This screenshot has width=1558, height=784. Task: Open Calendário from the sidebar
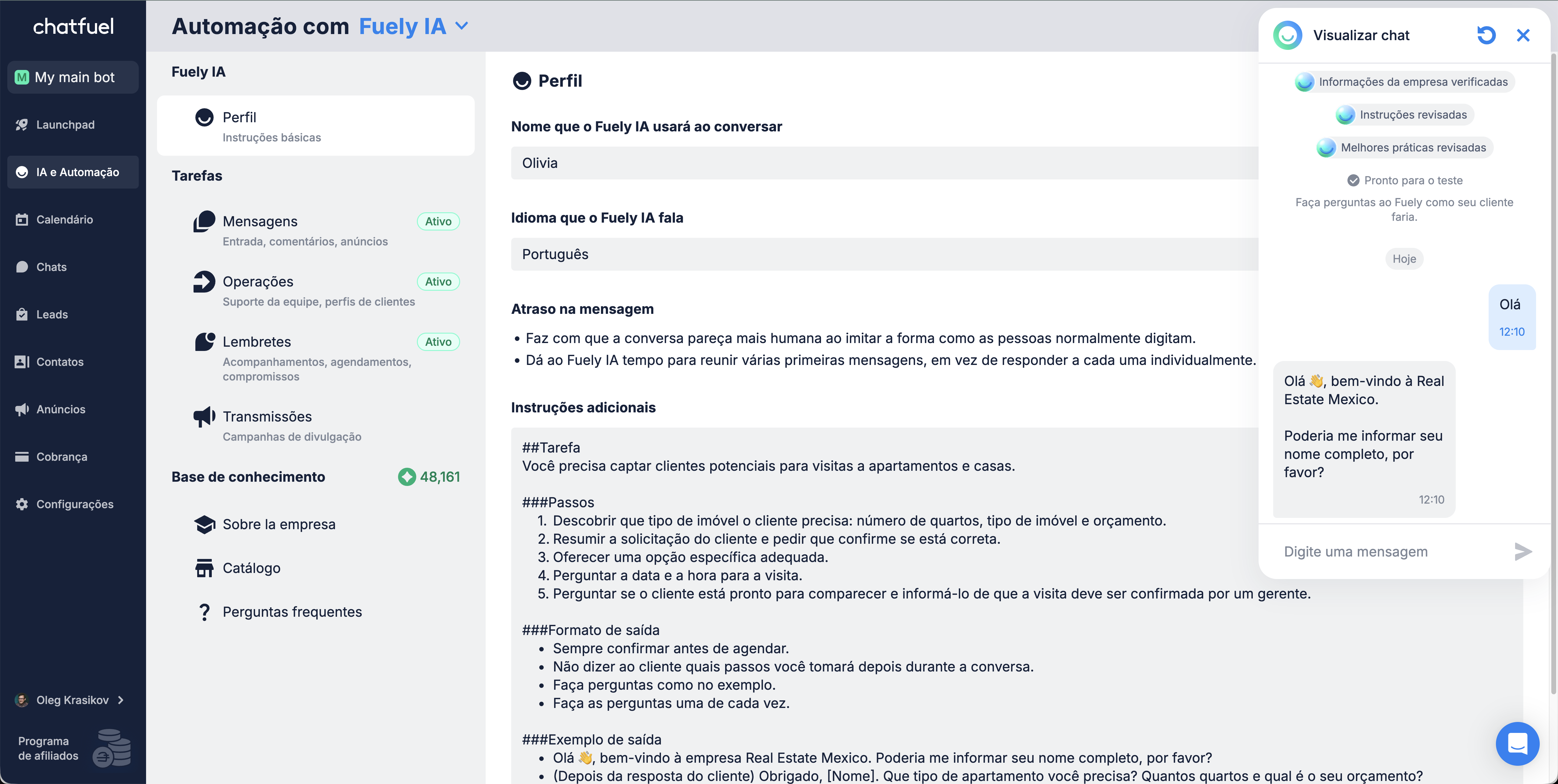tap(64, 220)
